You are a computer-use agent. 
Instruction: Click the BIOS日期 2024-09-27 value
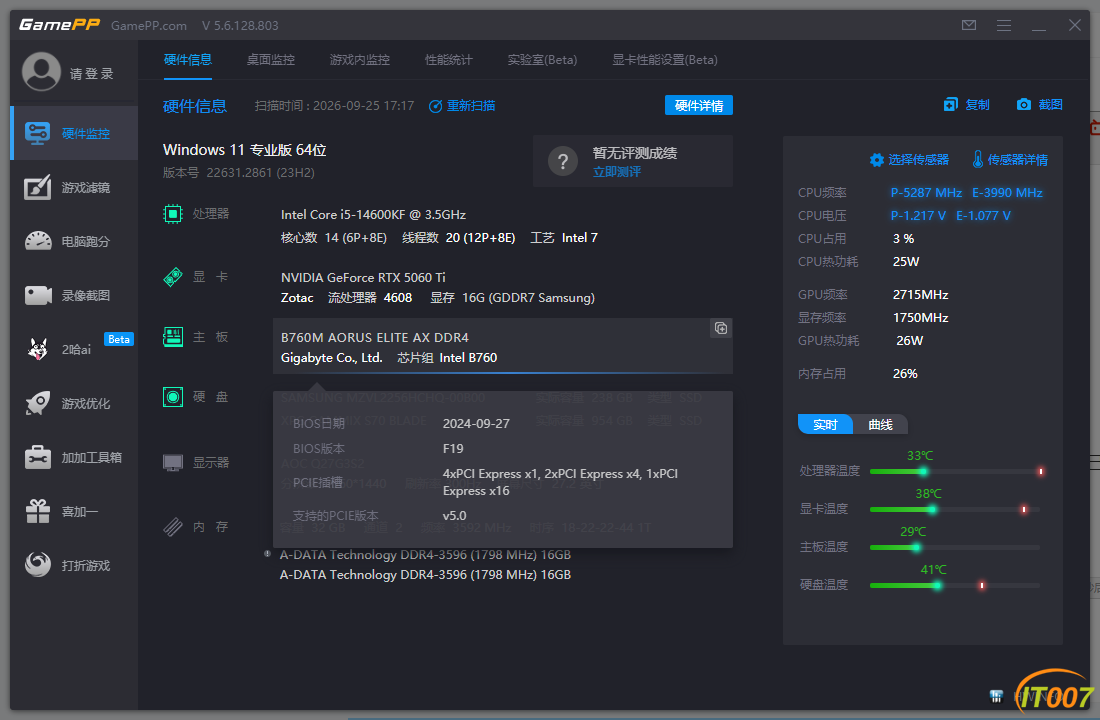[x=476, y=424]
